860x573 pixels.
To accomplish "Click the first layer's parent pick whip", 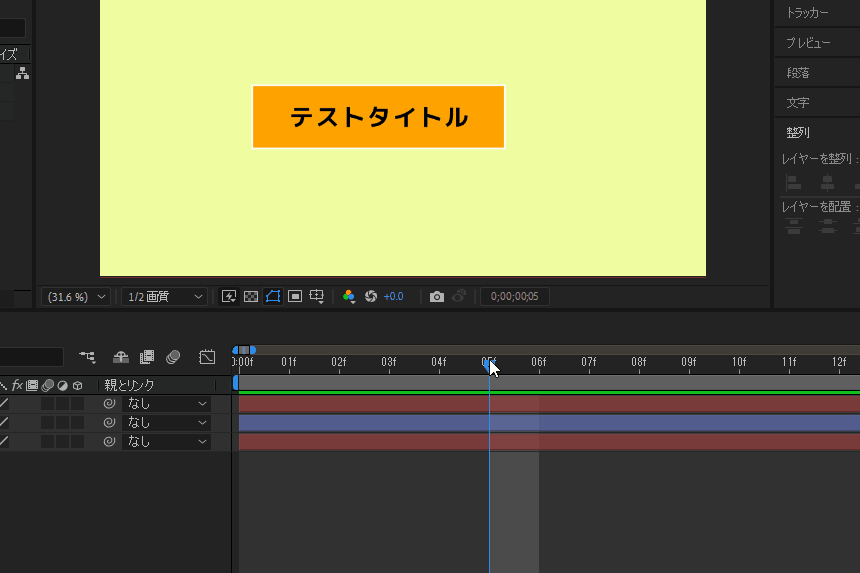I will click(109, 404).
